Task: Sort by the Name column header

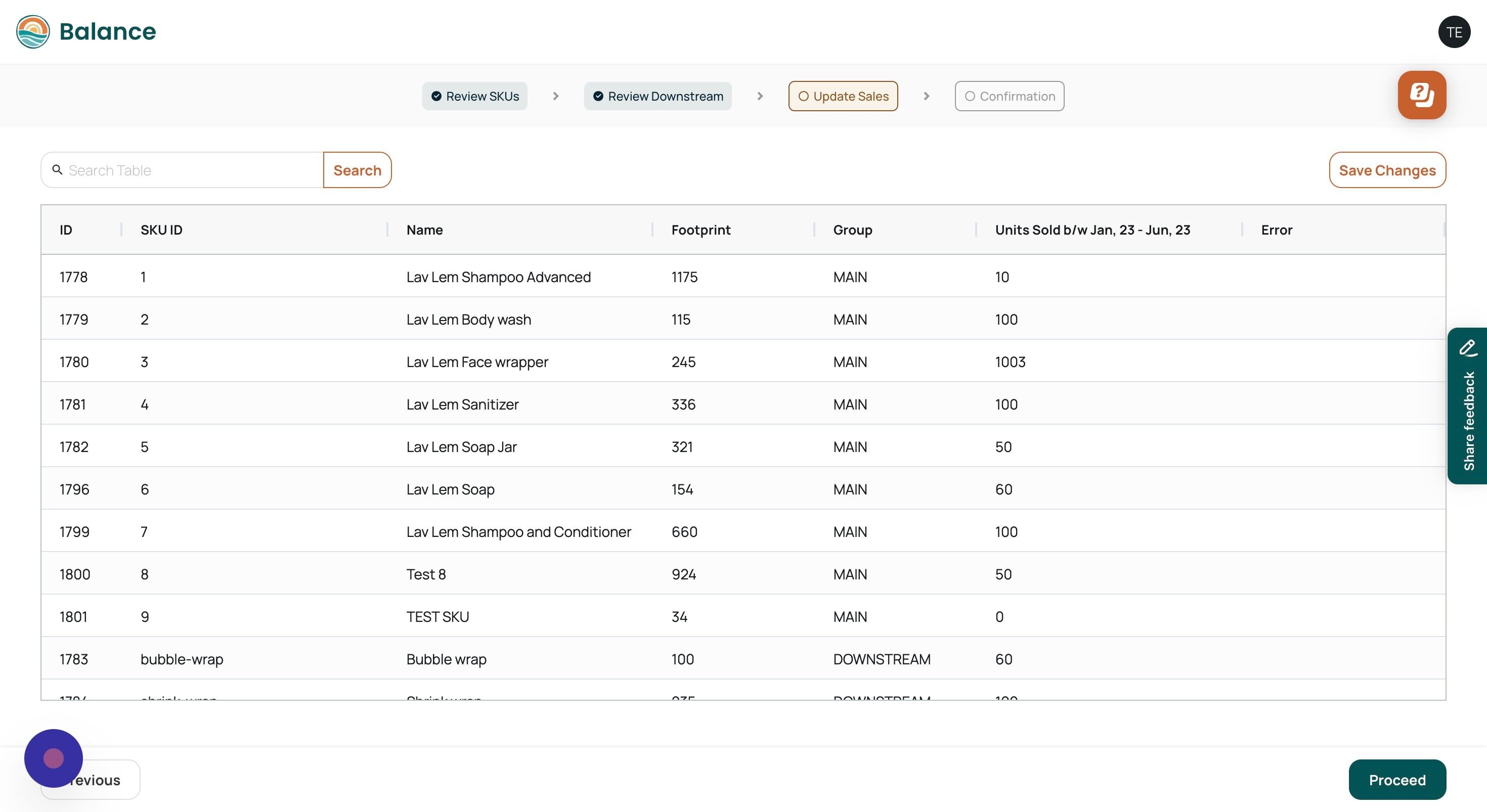Action: coord(424,230)
